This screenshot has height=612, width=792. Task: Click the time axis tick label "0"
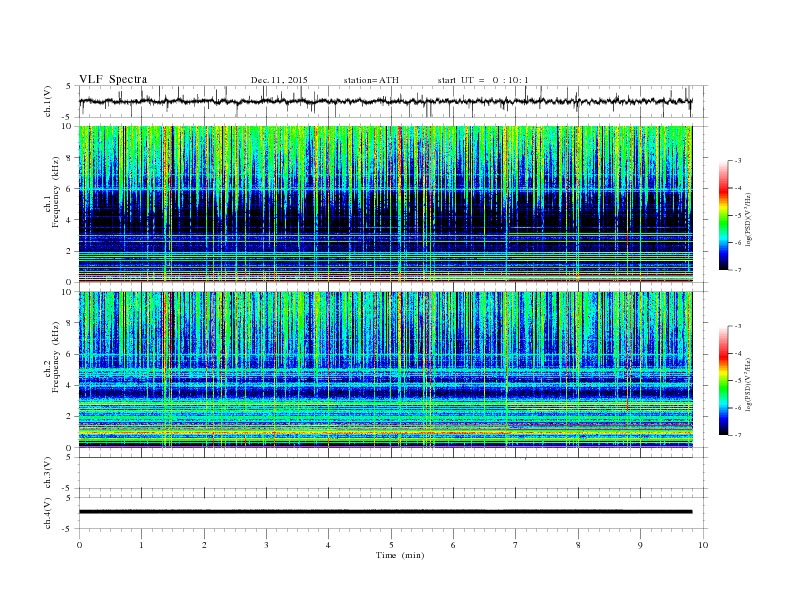point(79,545)
